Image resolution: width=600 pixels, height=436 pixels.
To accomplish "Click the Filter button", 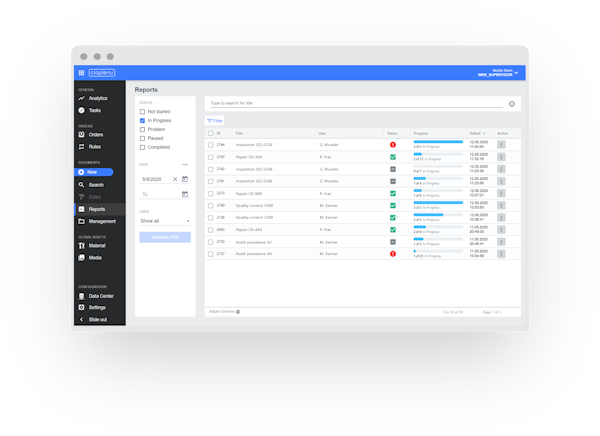I will 215,120.
